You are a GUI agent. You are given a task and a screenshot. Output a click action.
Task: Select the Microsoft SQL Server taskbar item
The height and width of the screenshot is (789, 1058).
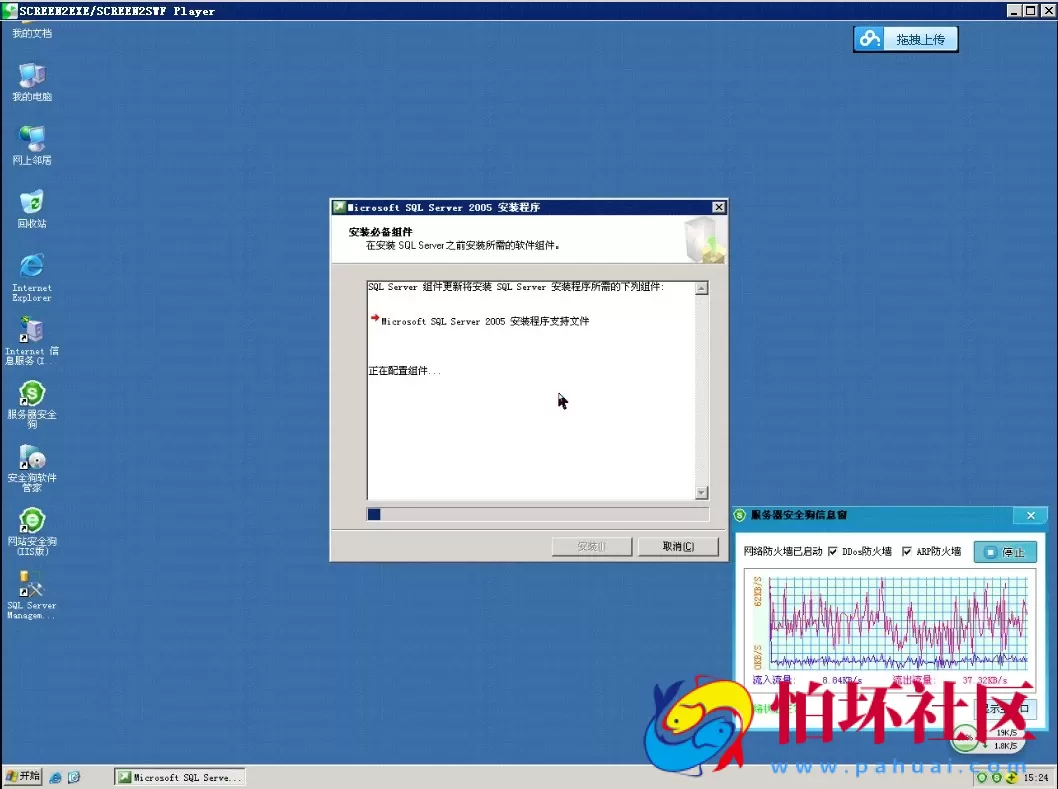coord(179,777)
